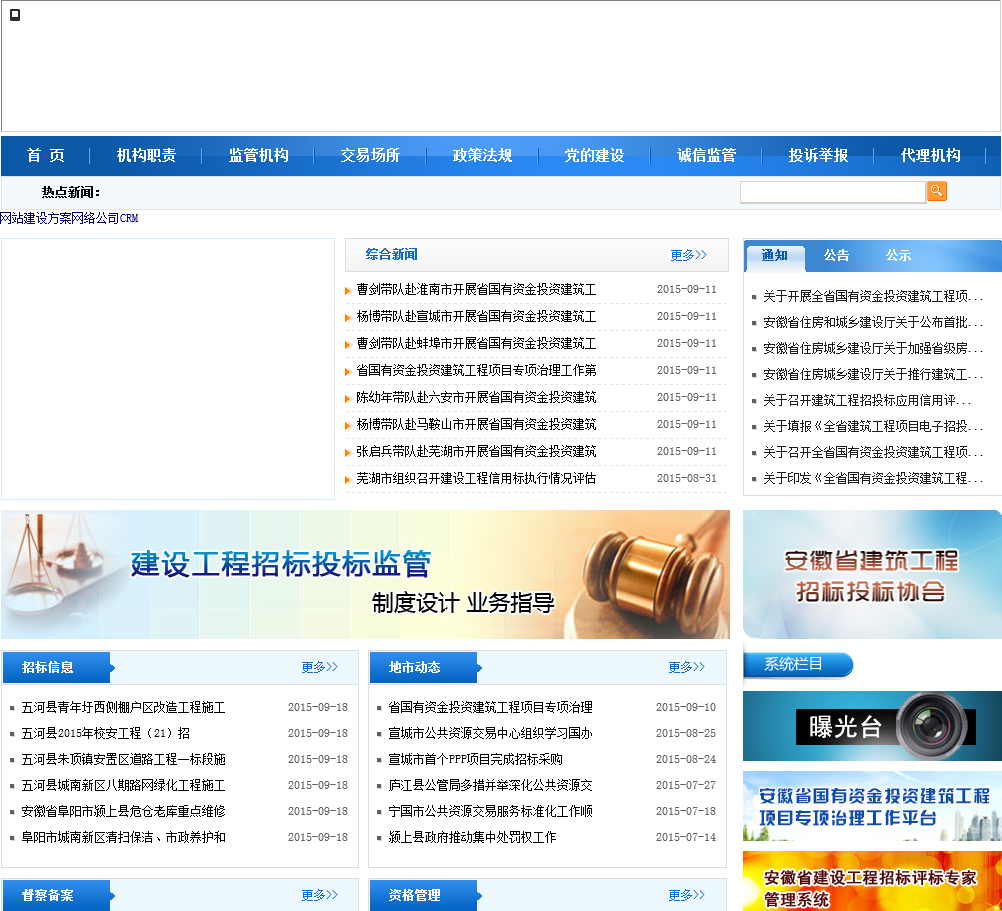Open tender 五河县城南新区八期路网绿化工程施工
The width and height of the screenshot is (1002, 911).
point(123,785)
